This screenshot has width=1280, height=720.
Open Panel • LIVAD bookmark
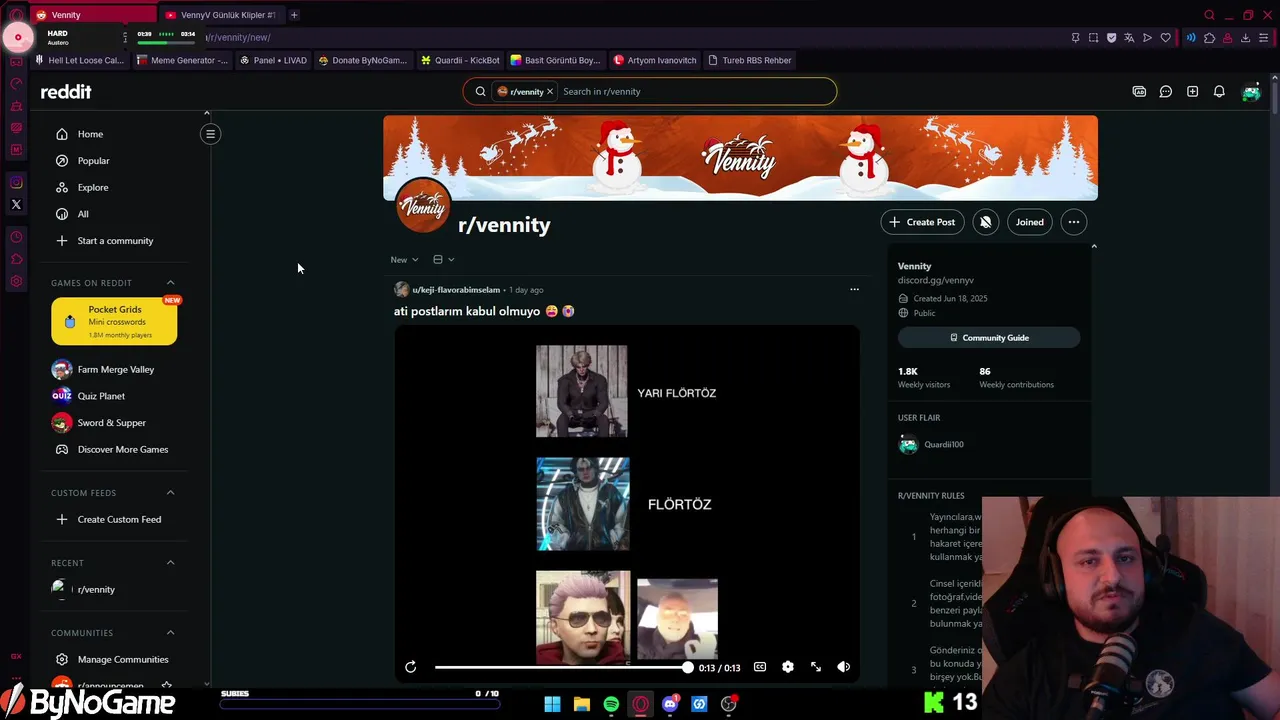(274, 60)
